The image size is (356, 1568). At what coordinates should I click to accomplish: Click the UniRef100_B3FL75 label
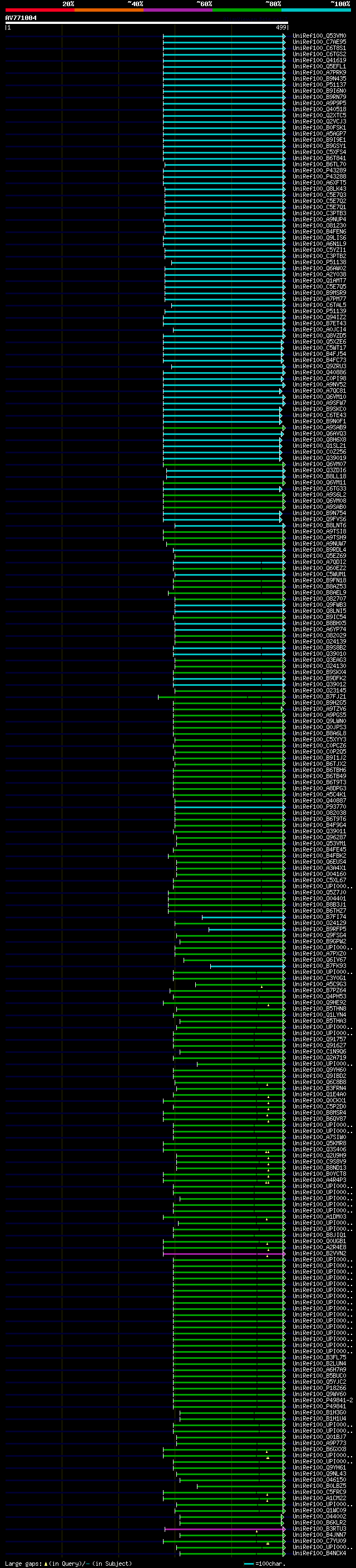[319, 1358]
